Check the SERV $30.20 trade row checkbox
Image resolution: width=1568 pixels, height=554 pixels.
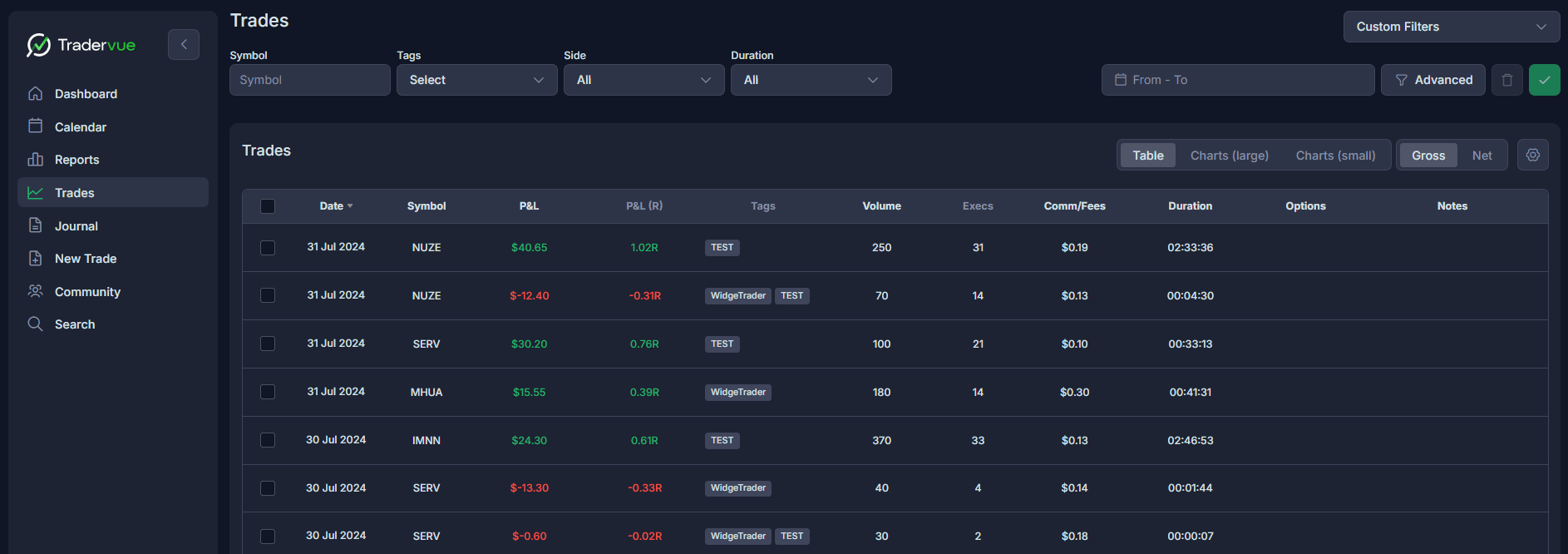(x=268, y=344)
